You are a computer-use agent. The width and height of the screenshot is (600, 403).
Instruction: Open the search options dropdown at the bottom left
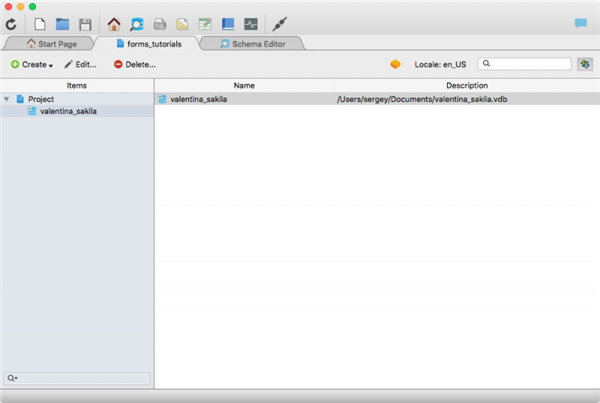pyautogui.click(x=12, y=378)
